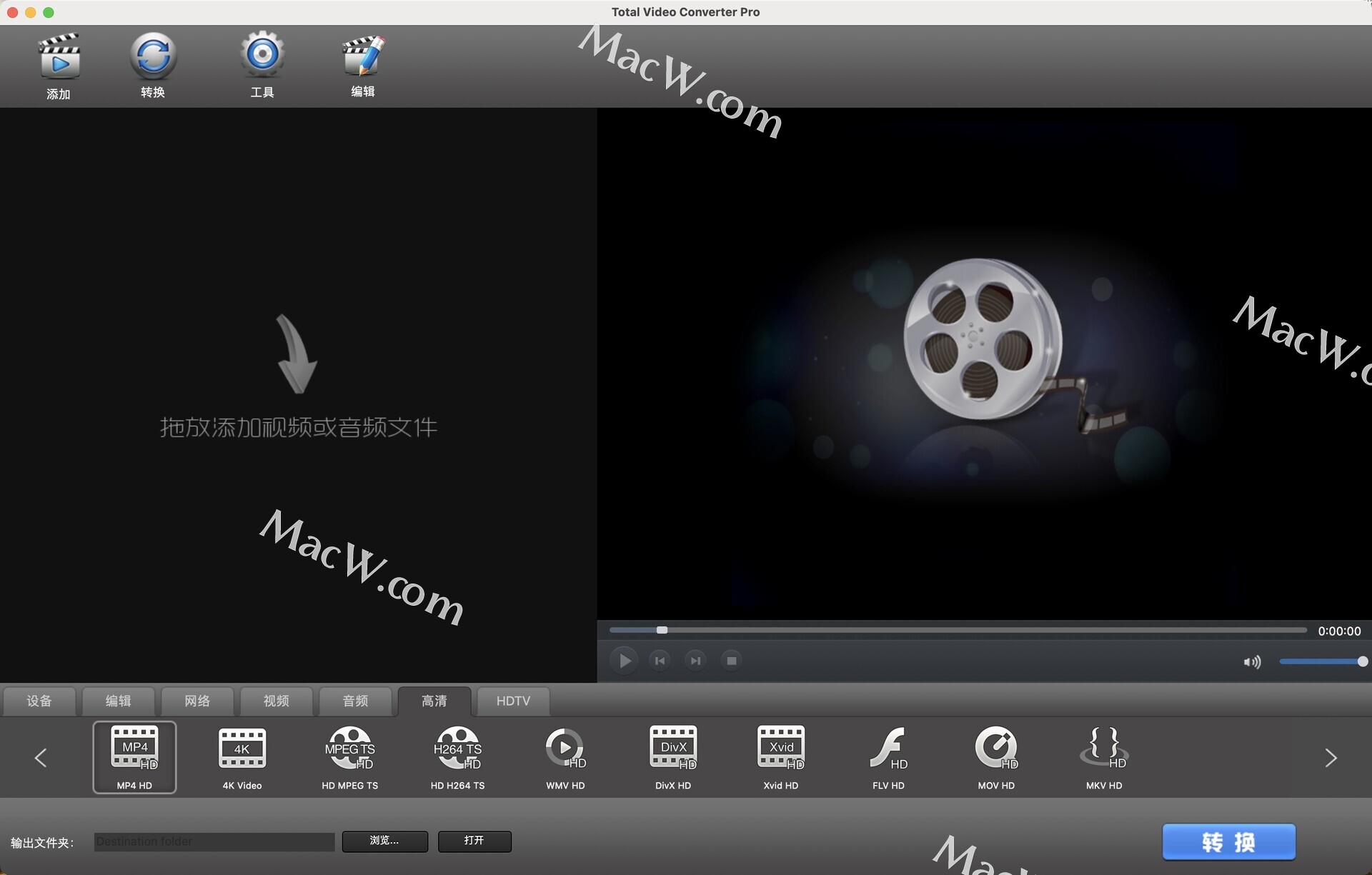Viewport: 1372px width, 875px height.
Task: Stop the preview playback
Action: pos(731,661)
